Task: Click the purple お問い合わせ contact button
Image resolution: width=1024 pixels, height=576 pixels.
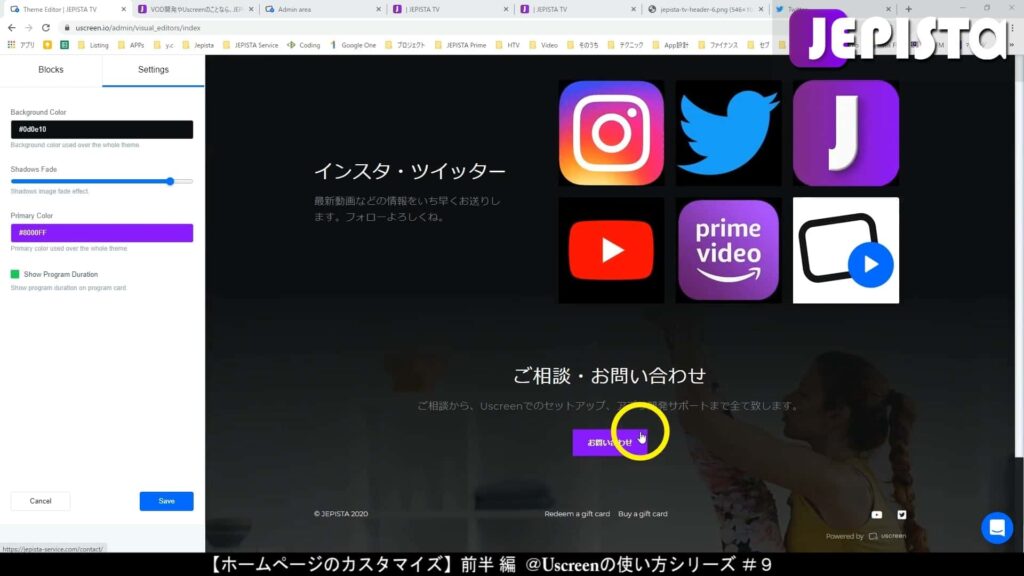Action: coord(609,442)
